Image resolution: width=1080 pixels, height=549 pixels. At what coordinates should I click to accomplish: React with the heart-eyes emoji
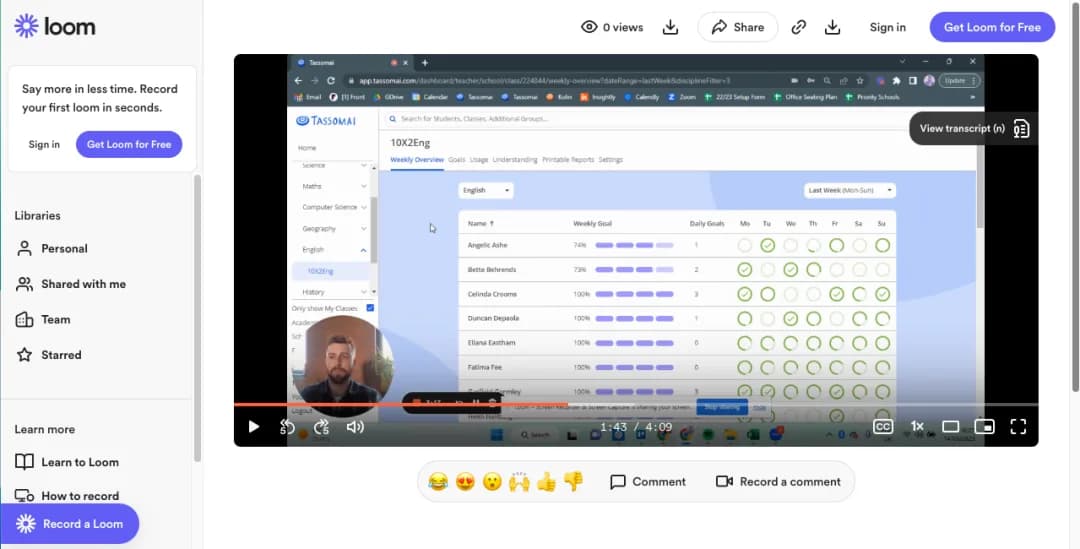465,481
